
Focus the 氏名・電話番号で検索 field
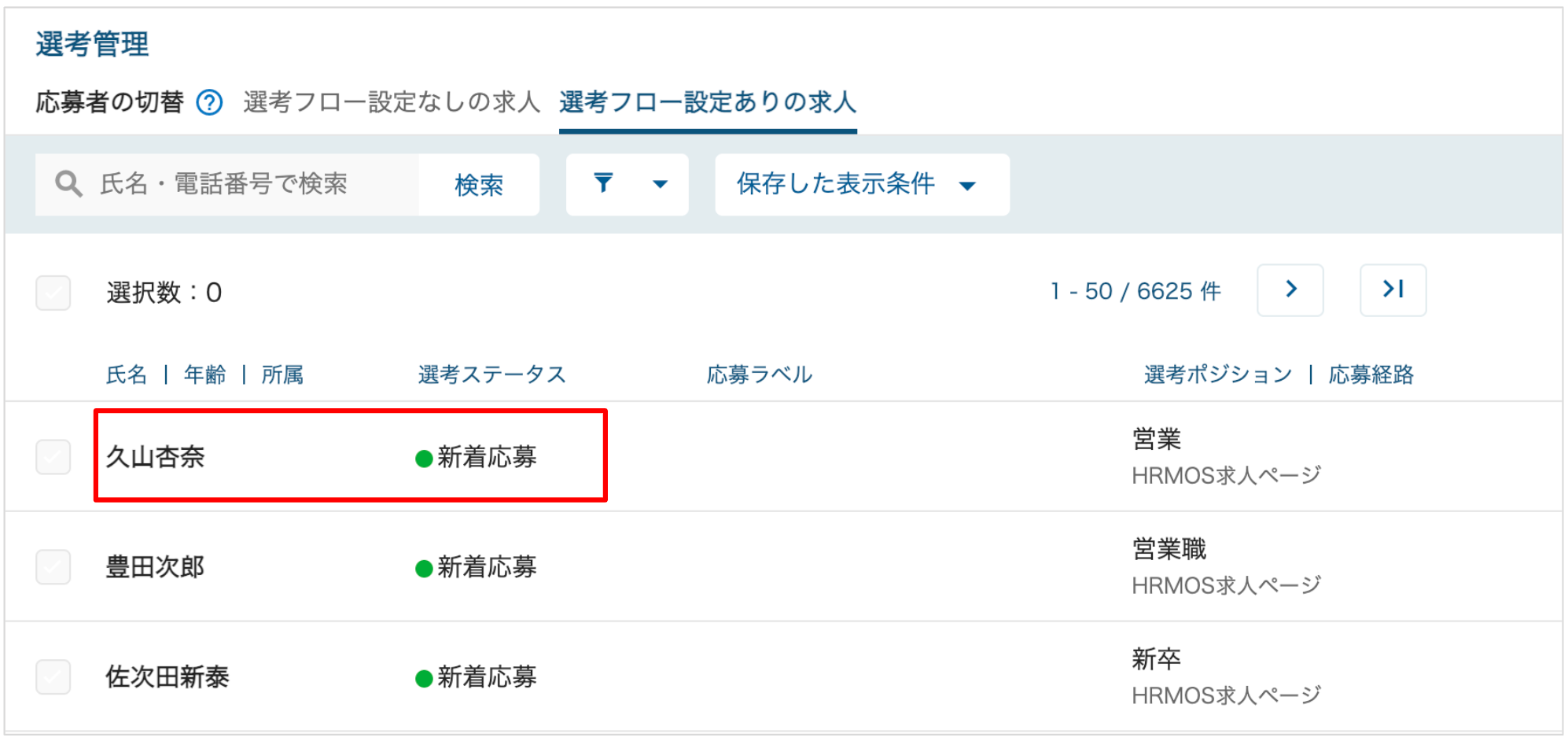click(227, 185)
